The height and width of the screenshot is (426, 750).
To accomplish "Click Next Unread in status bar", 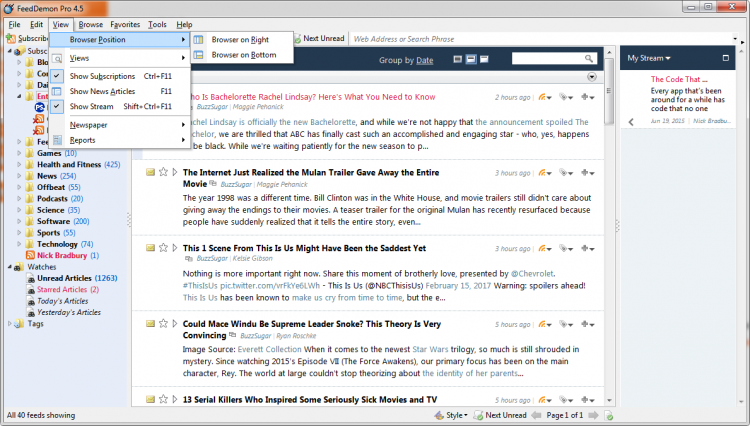I will coord(500,415).
